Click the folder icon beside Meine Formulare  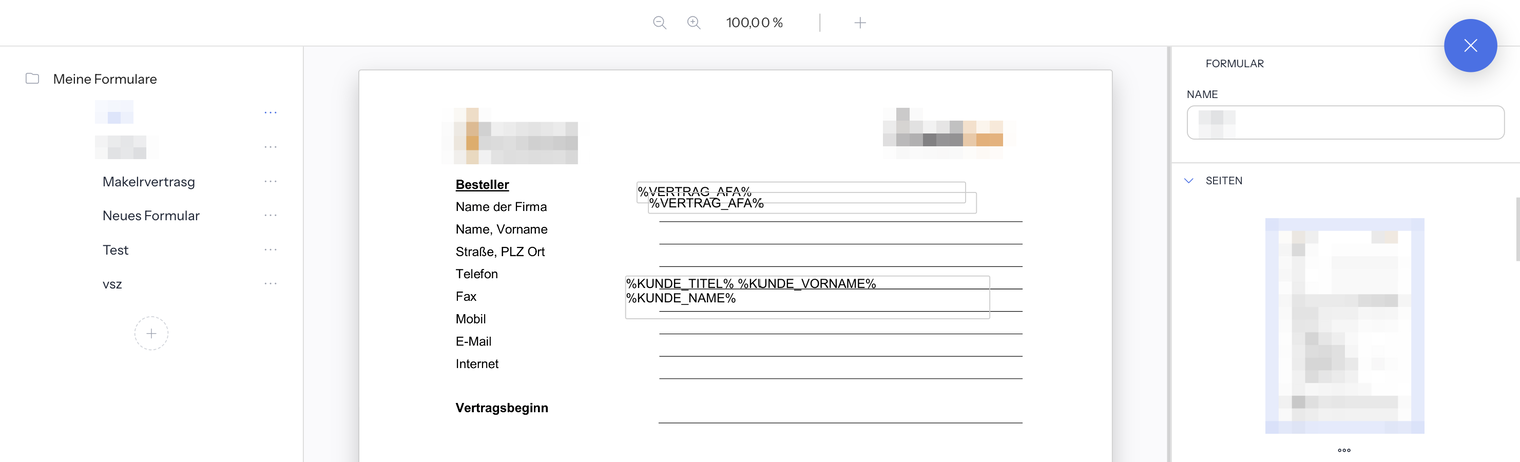coord(32,79)
